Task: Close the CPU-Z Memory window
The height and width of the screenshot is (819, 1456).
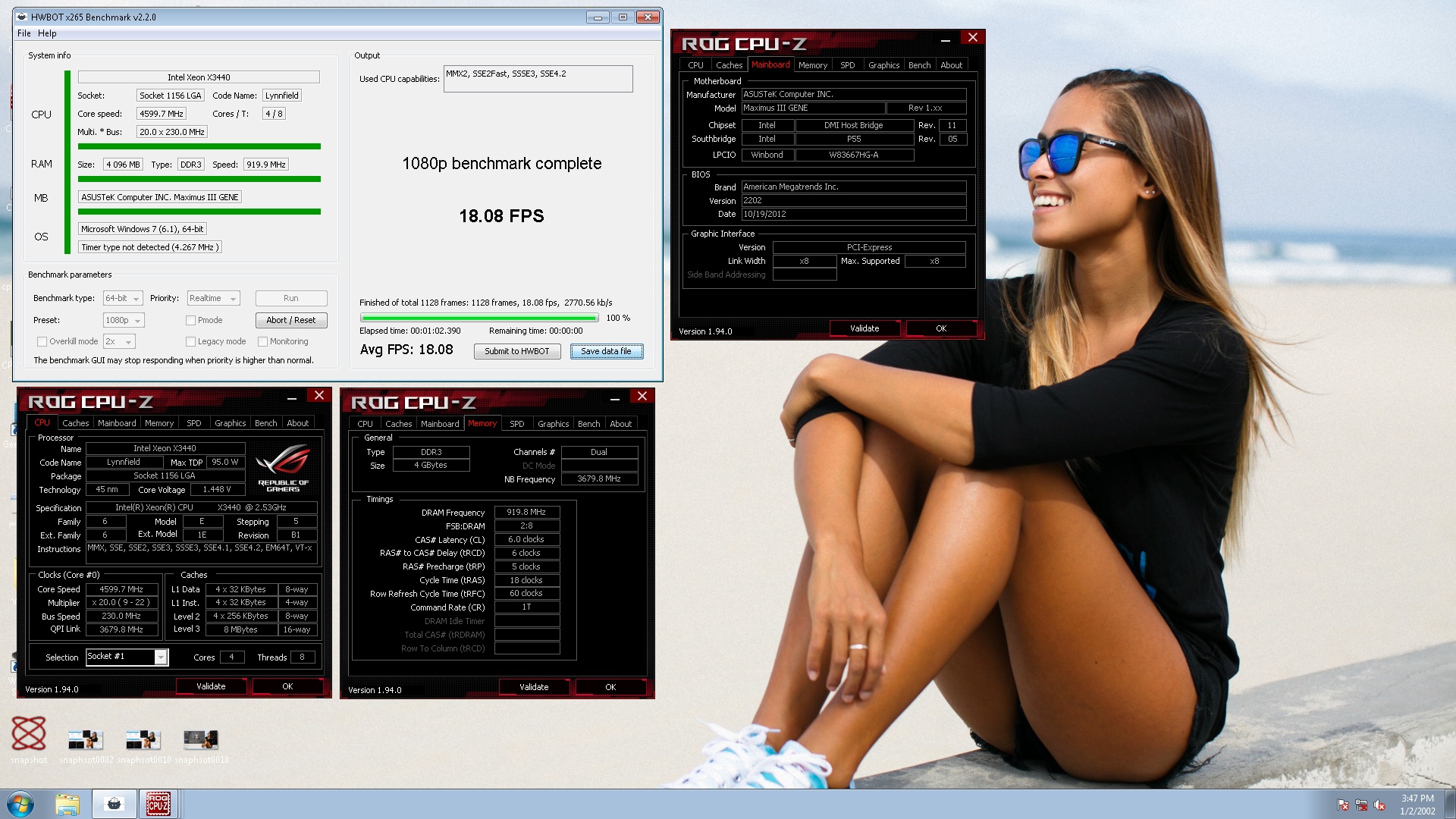Action: [x=642, y=396]
